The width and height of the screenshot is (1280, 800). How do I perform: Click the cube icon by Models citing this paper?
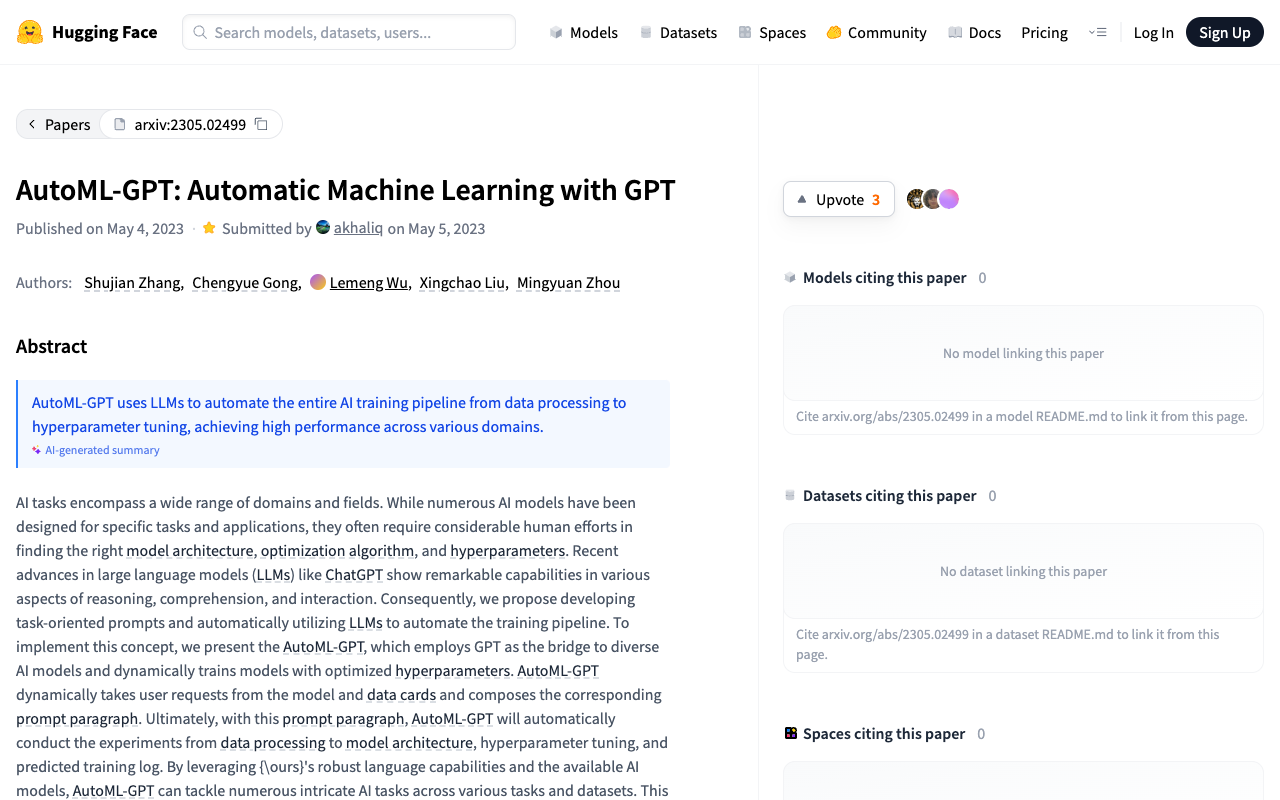790,277
